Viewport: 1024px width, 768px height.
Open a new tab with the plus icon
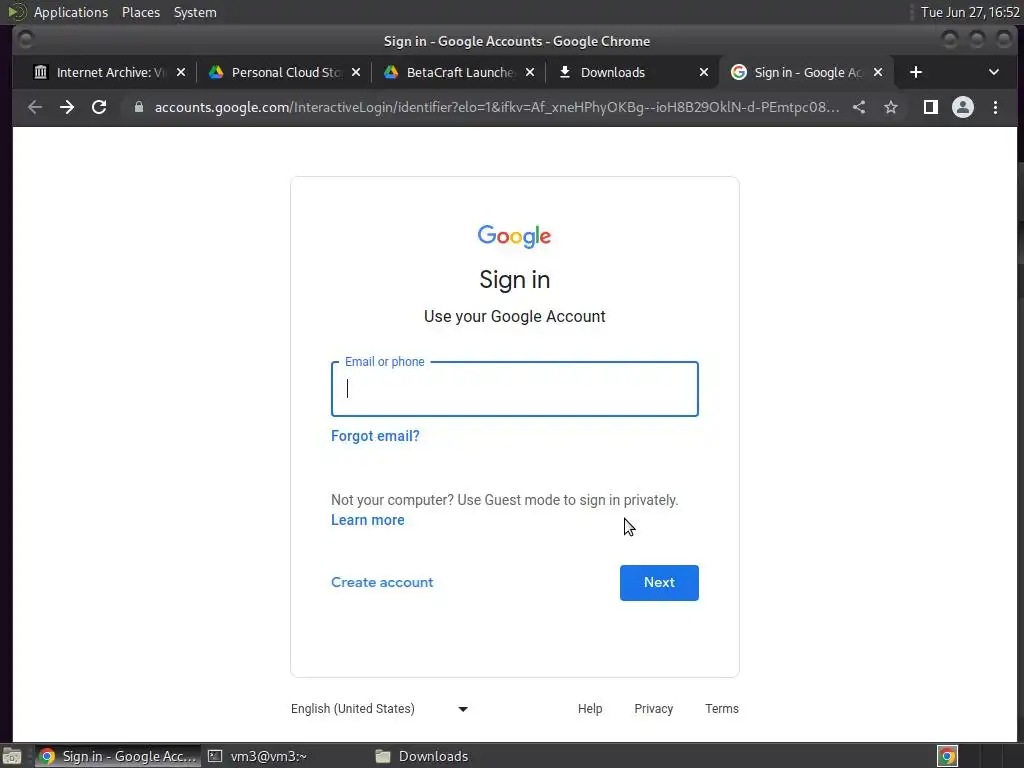point(916,72)
